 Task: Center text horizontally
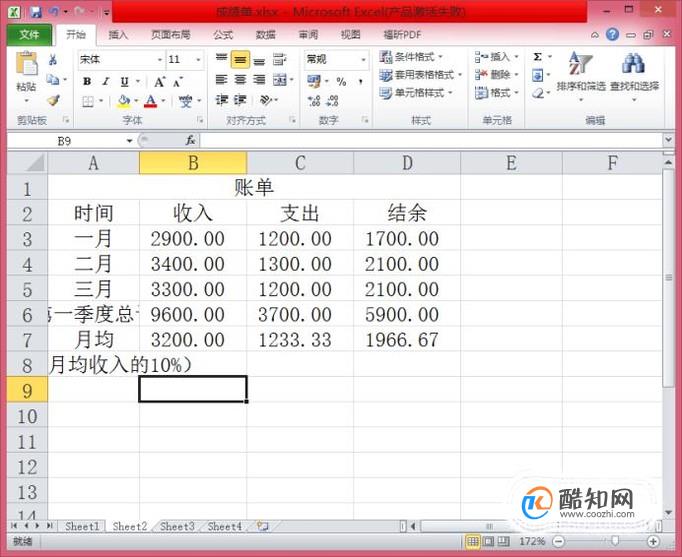coord(240,80)
